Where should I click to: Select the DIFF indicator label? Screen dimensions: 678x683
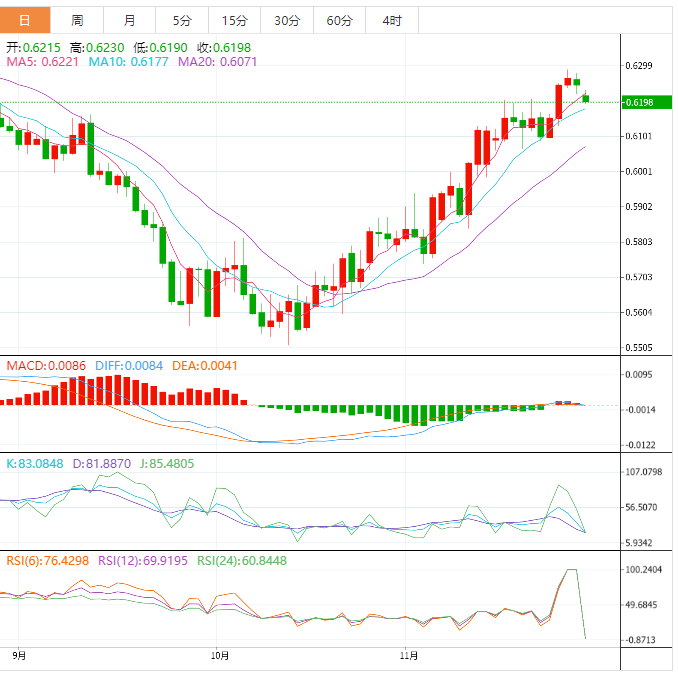(x=128, y=366)
